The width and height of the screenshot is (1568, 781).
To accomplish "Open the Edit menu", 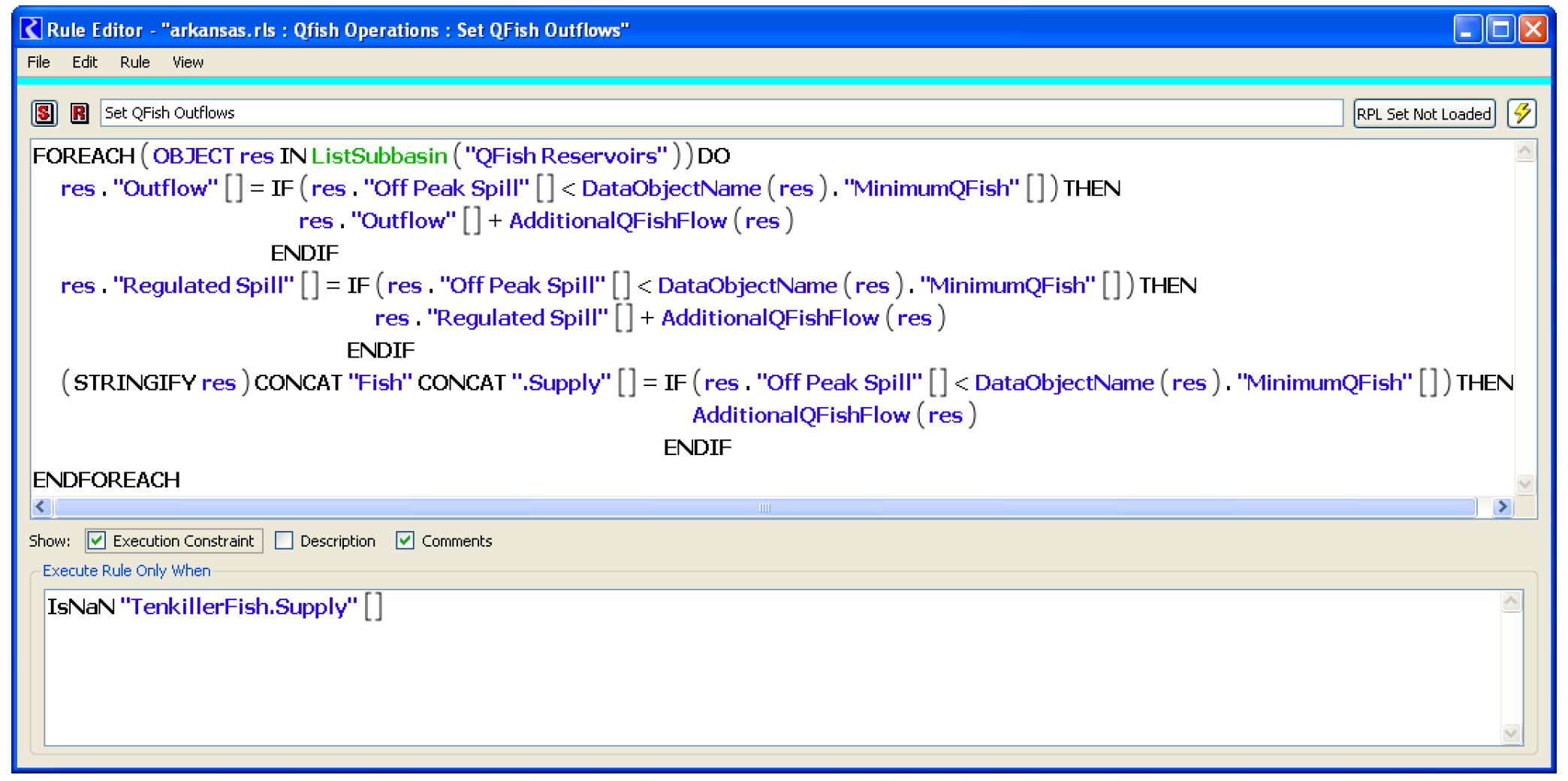I will pos(84,62).
